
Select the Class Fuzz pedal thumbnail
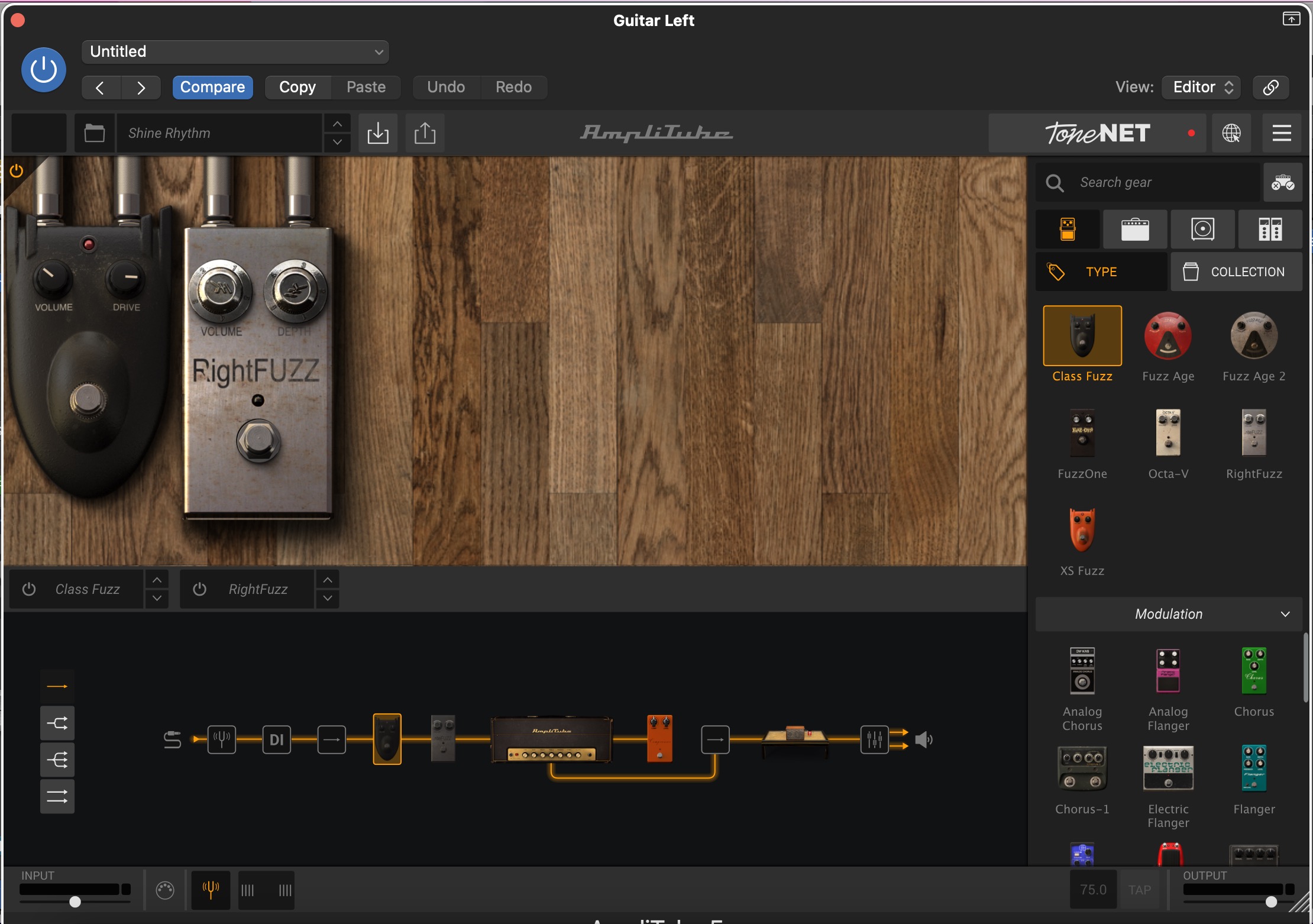point(1082,335)
